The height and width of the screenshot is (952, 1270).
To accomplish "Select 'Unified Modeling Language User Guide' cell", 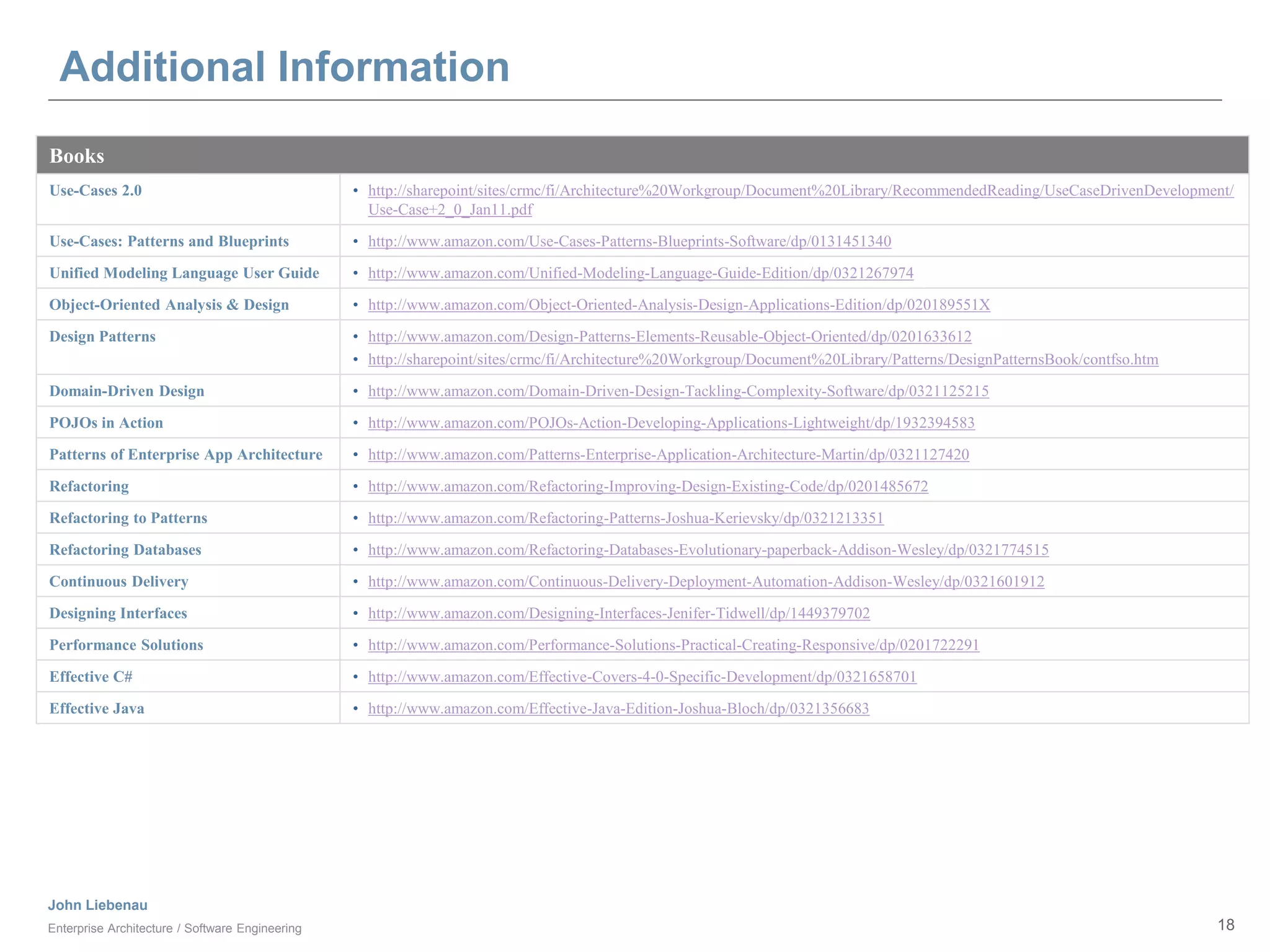I will tap(188, 273).
